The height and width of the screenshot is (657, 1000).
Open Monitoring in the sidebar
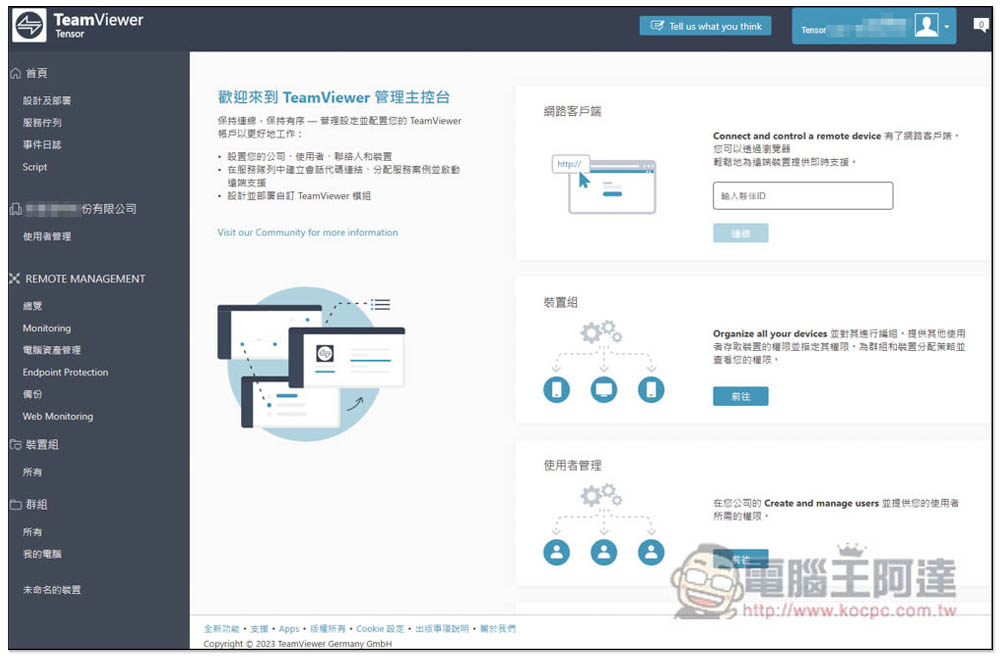47,328
